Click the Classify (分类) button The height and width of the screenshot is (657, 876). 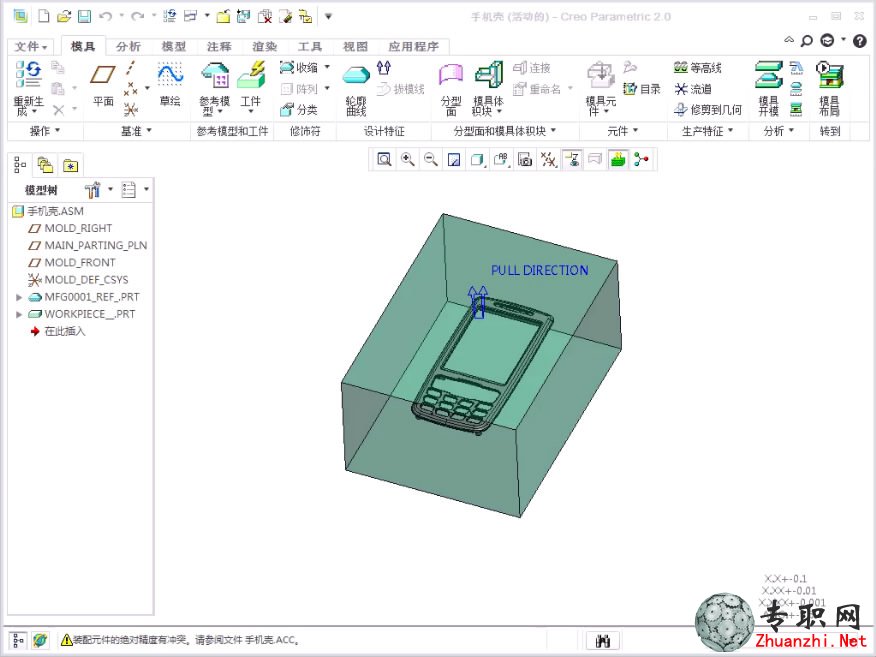coord(299,110)
